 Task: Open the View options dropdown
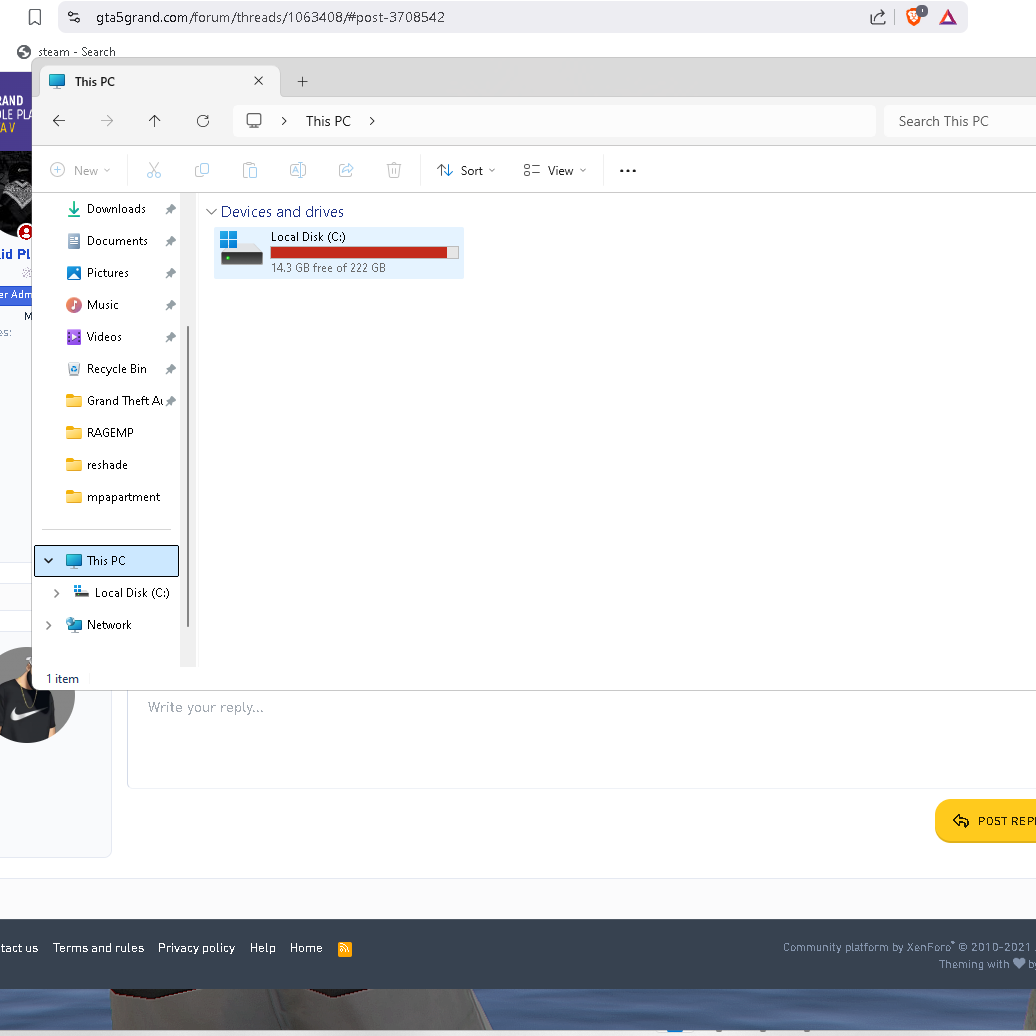click(x=555, y=171)
